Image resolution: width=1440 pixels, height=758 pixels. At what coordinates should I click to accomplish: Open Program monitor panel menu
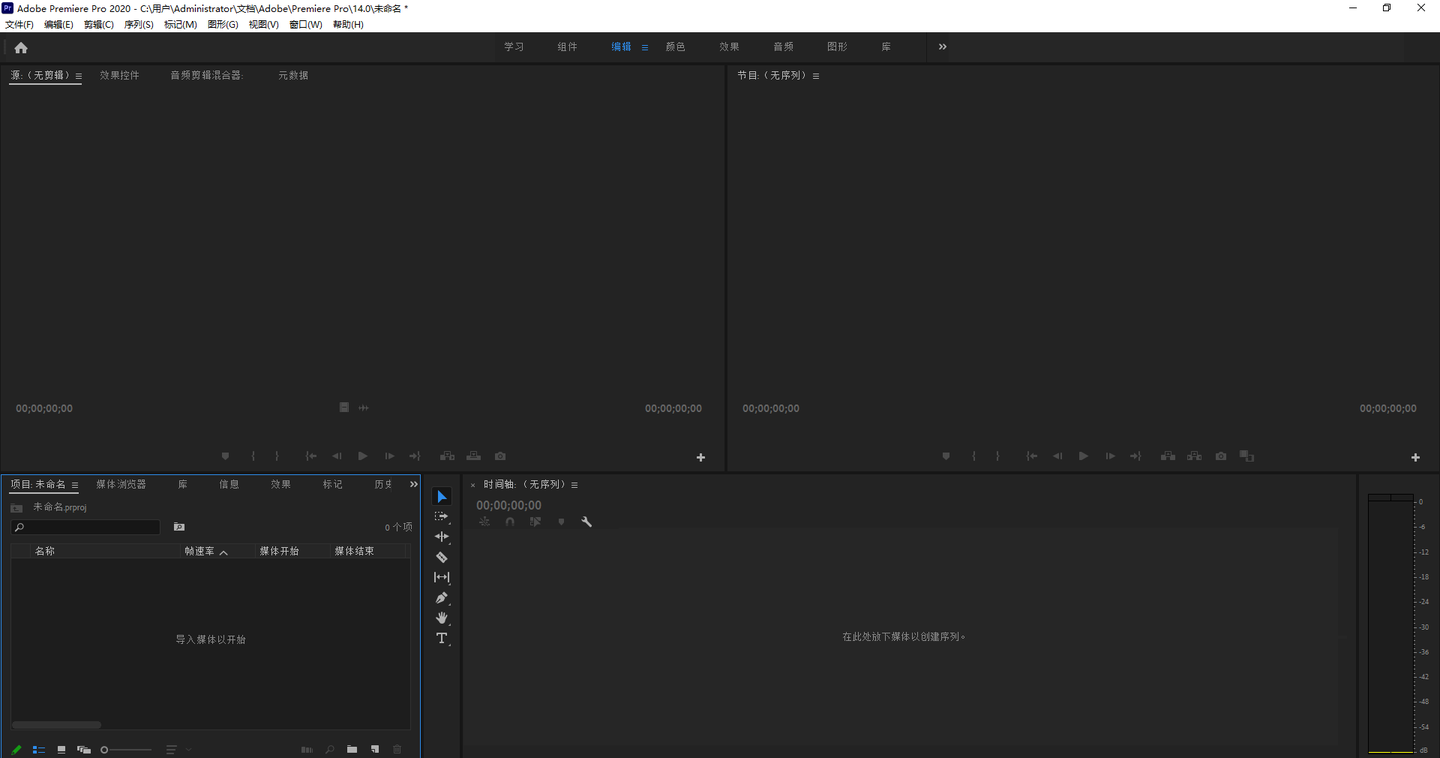(816, 76)
